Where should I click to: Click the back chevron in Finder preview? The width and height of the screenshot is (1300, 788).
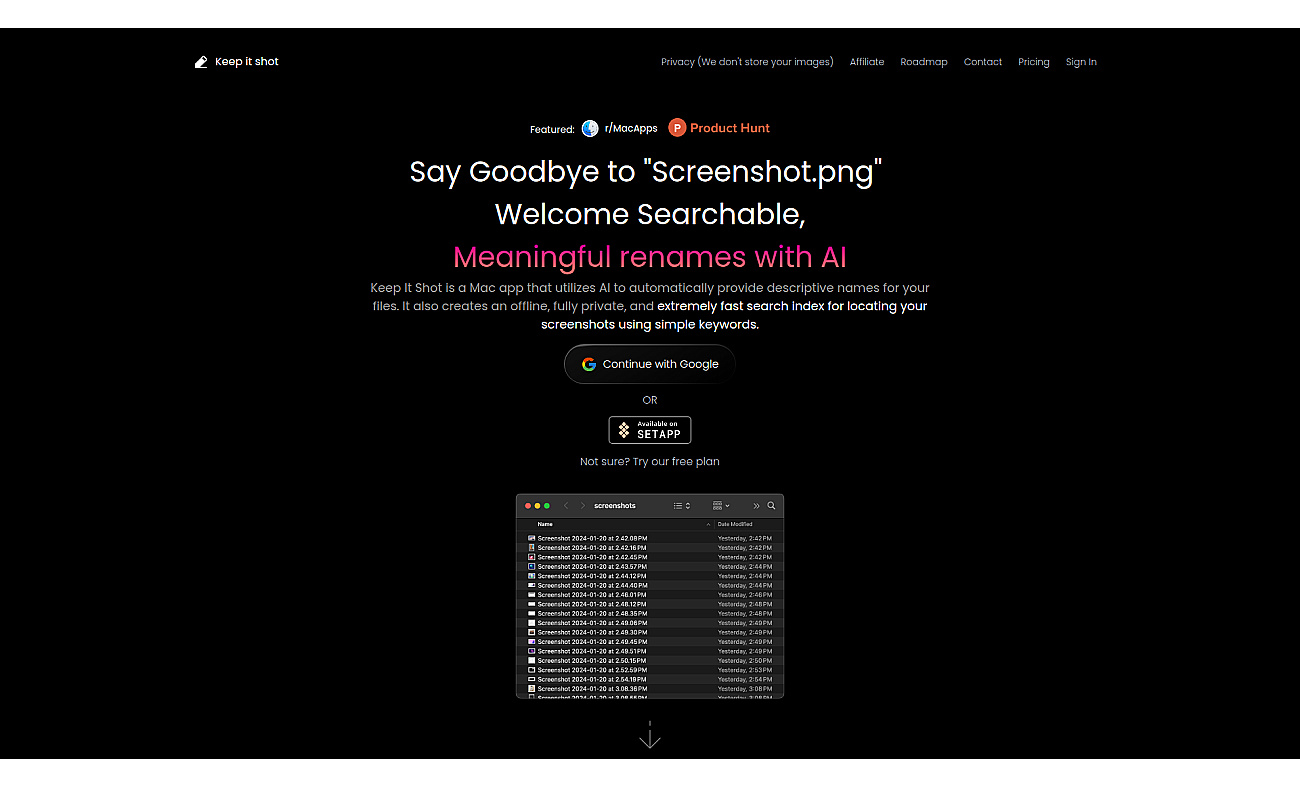pos(566,506)
